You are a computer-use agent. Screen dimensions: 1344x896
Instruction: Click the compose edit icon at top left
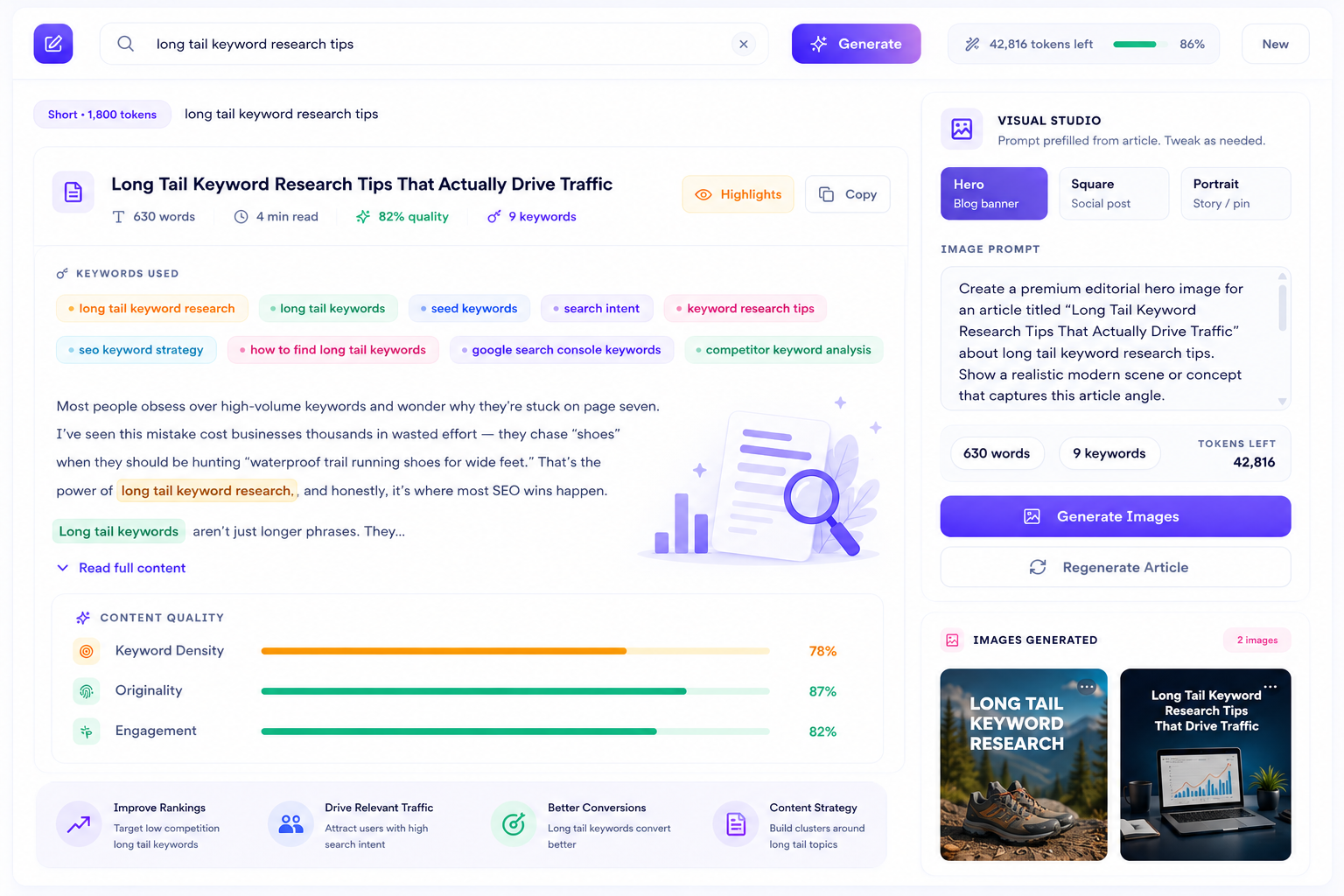tap(53, 44)
